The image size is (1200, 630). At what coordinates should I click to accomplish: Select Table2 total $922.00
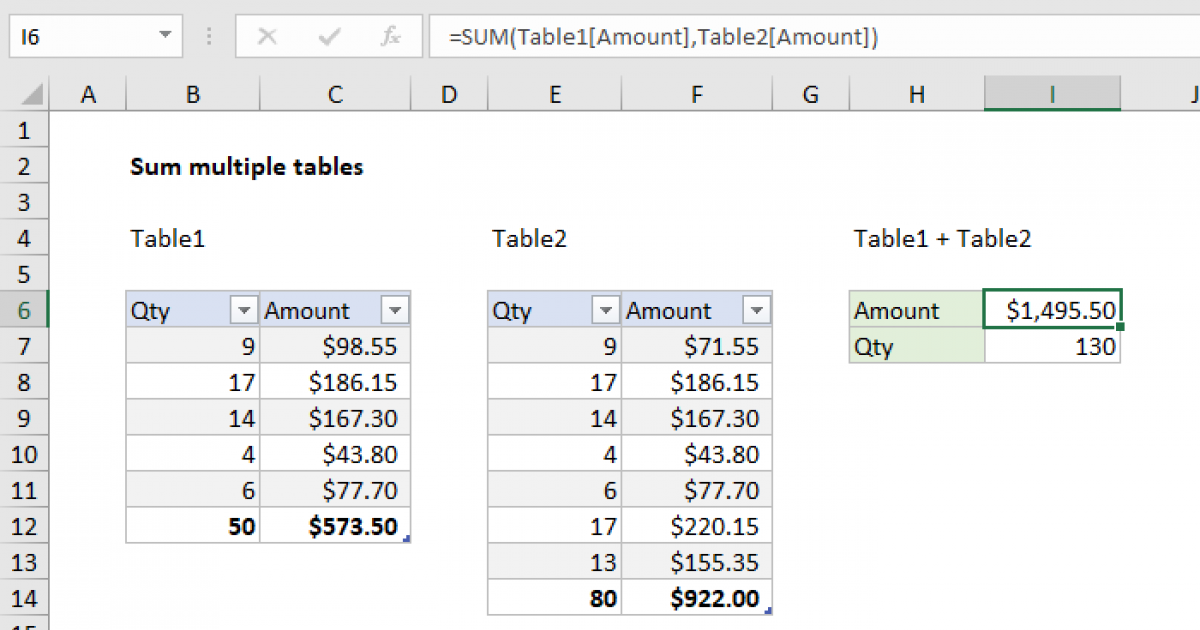pyautogui.click(x=697, y=599)
